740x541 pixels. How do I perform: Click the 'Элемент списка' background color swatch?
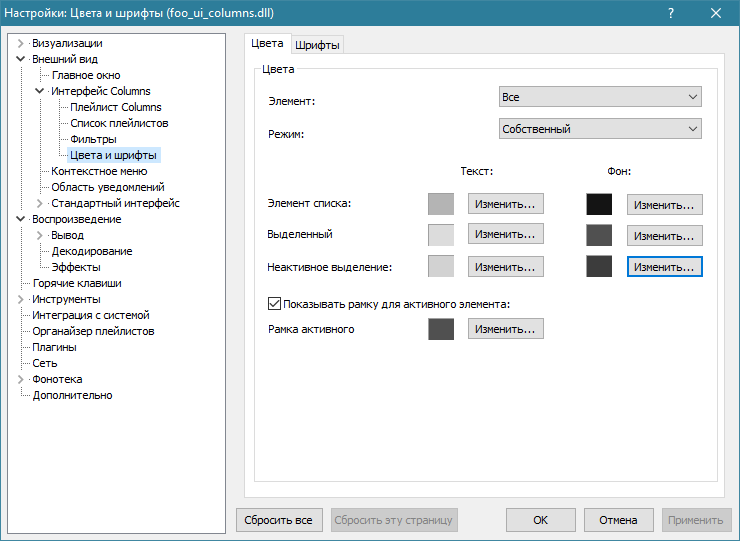pyautogui.click(x=599, y=204)
